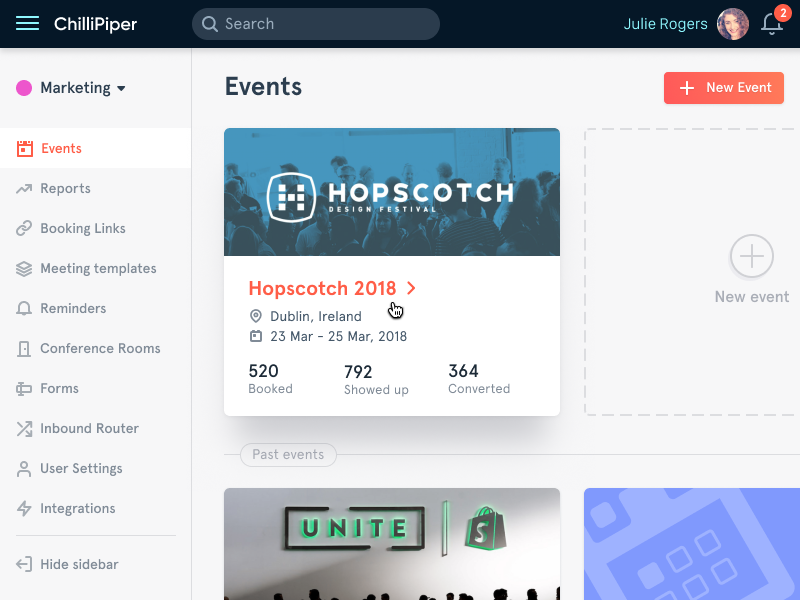Click the search magnifier icon
The height and width of the screenshot is (600, 800).
tap(210, 24)
